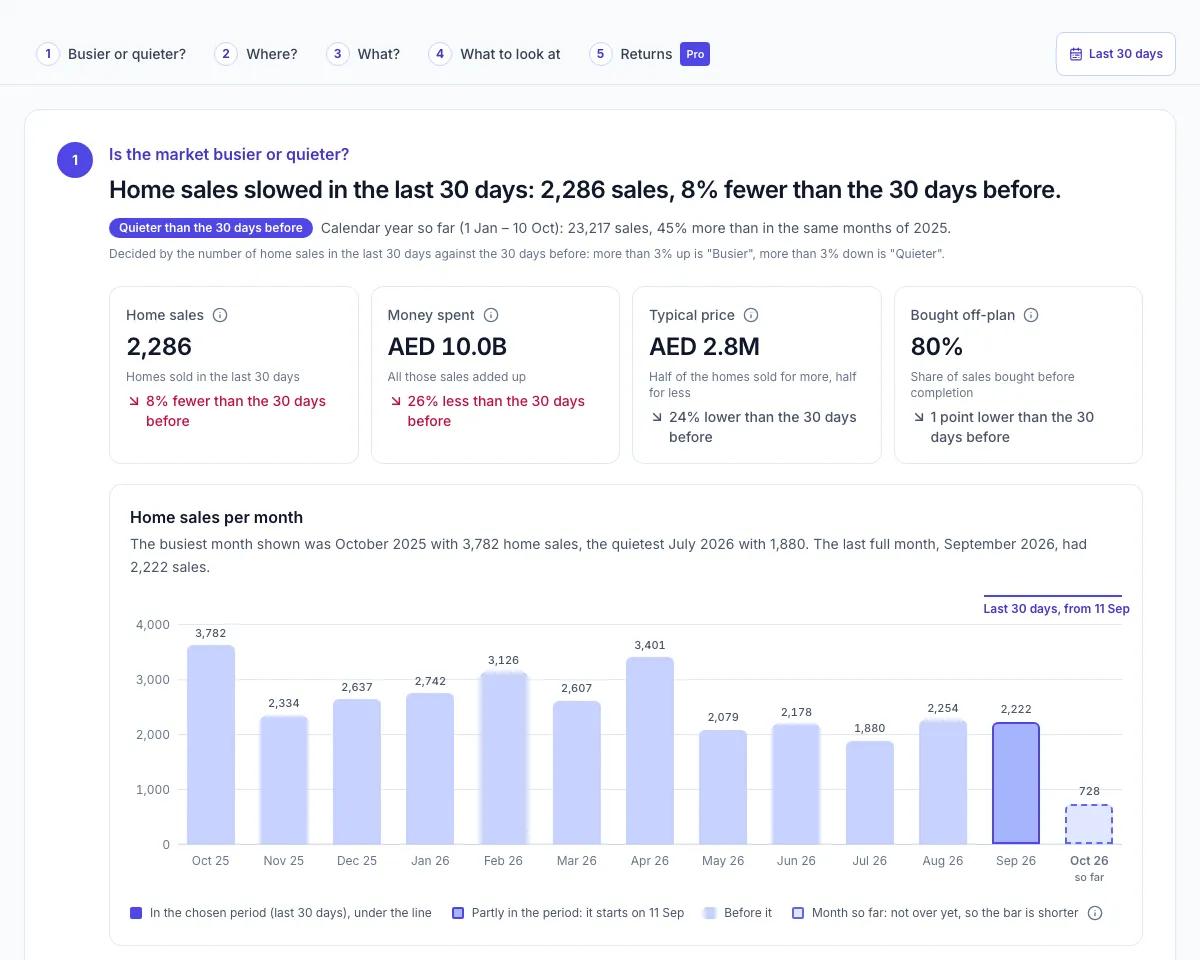Image resolution: width=1200 pixels, height=960 pixels.
Task: Select the Feb 26 bar showing 3,126
Action: click(x=503, y=758)
